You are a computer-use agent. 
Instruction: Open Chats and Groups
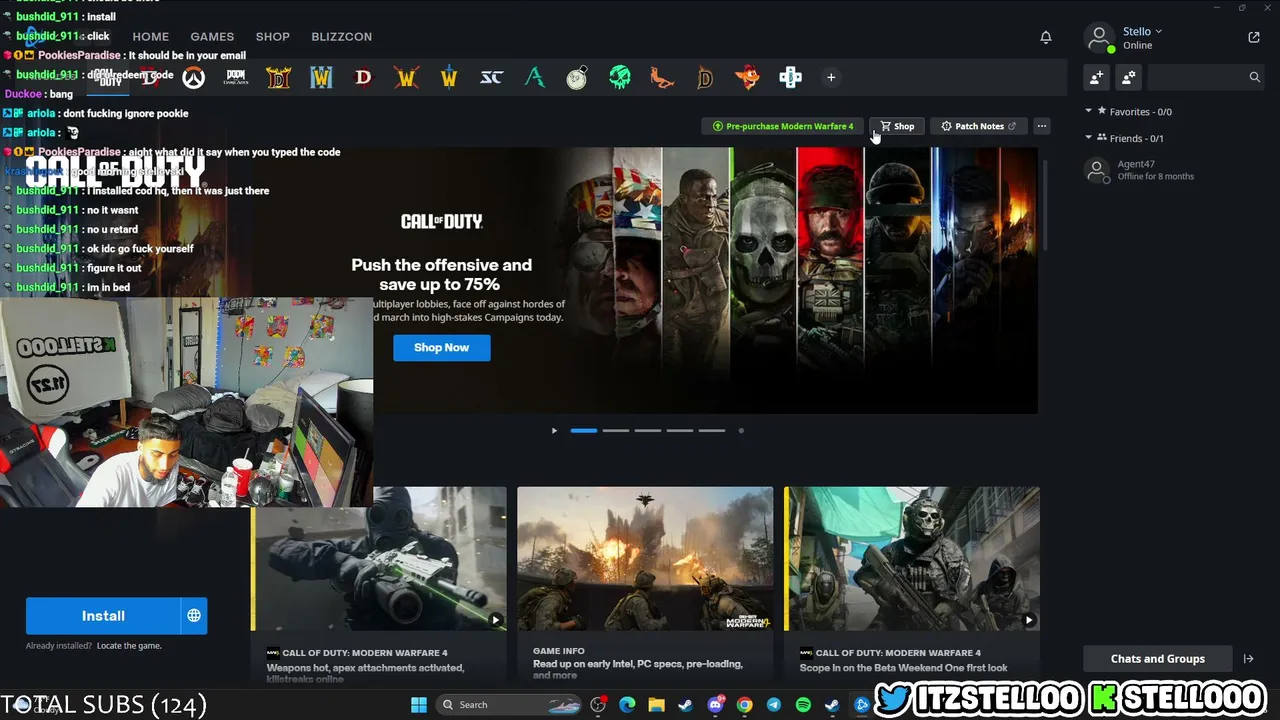click(x=1158, y=659)
